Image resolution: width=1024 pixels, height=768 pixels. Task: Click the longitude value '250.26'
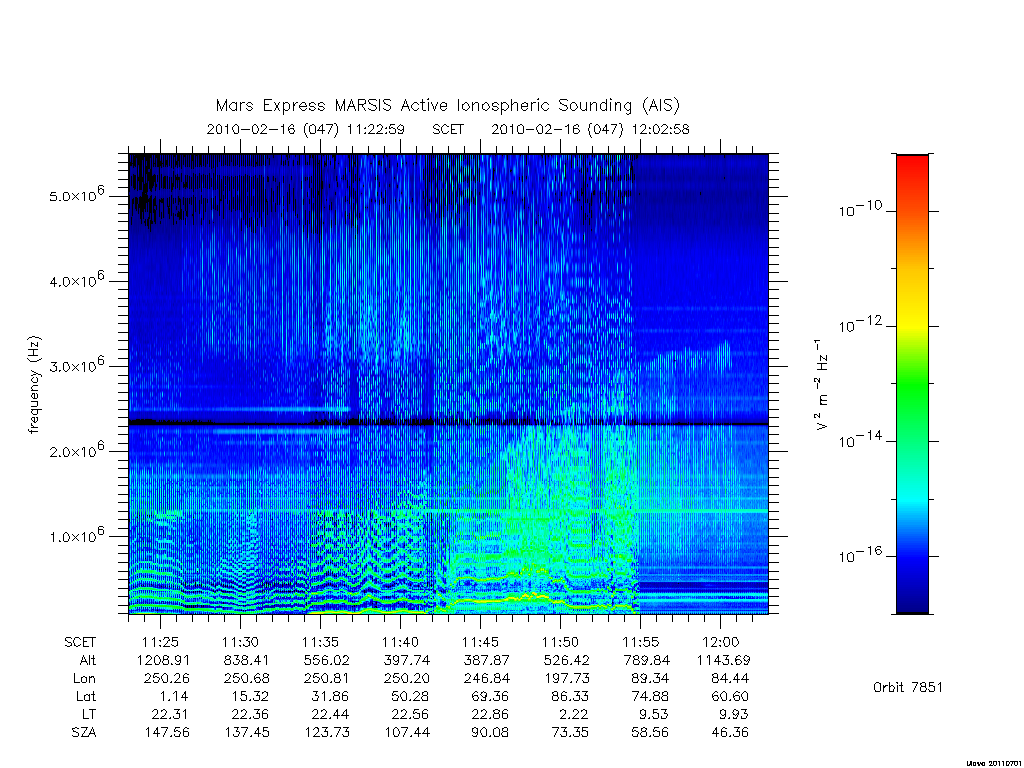coord(167,679)
